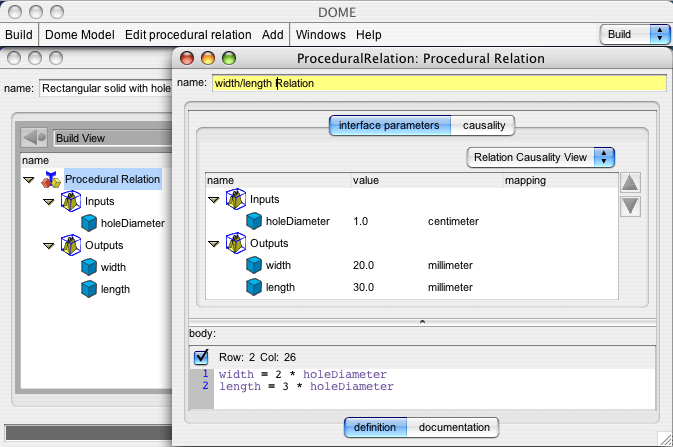Click the value column header

point(427,180)
